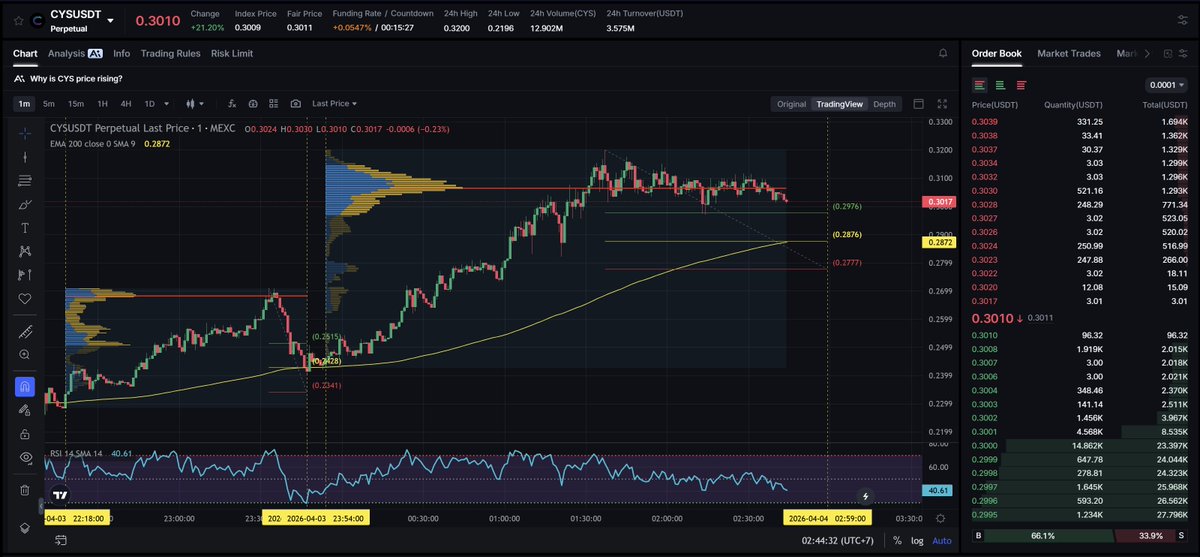Open the heart favorites icon in toolbar
1200x557 pixels.
[25, 299]
